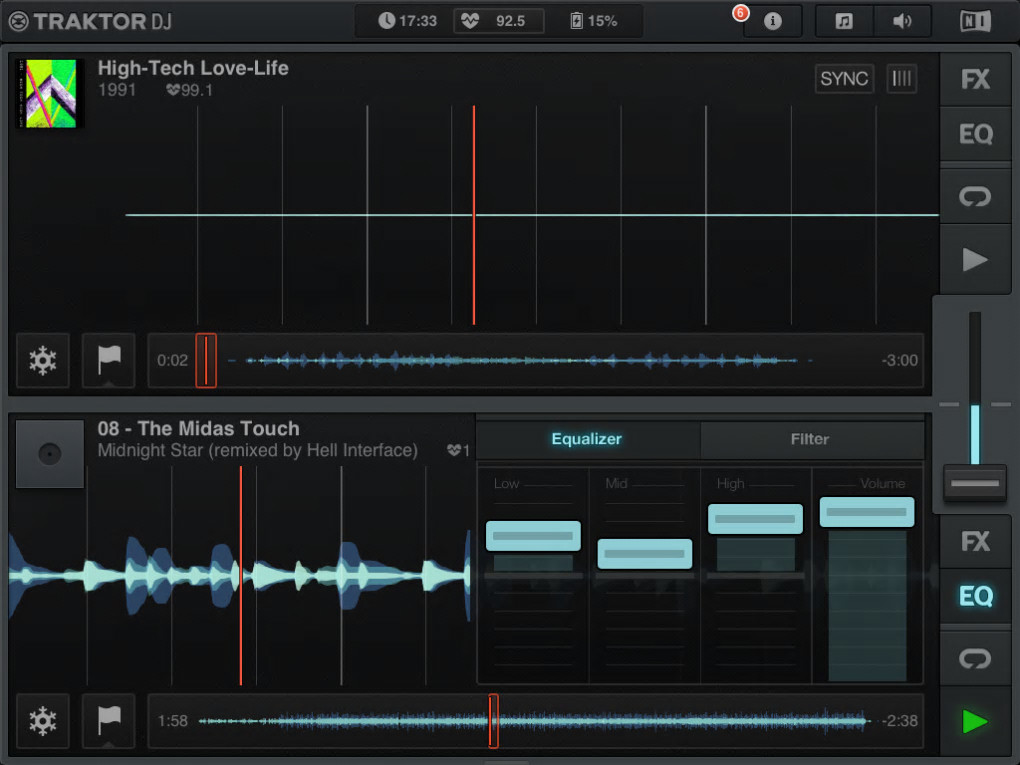Toggle the loop icon for bottom deck

[x=975, y=658]
